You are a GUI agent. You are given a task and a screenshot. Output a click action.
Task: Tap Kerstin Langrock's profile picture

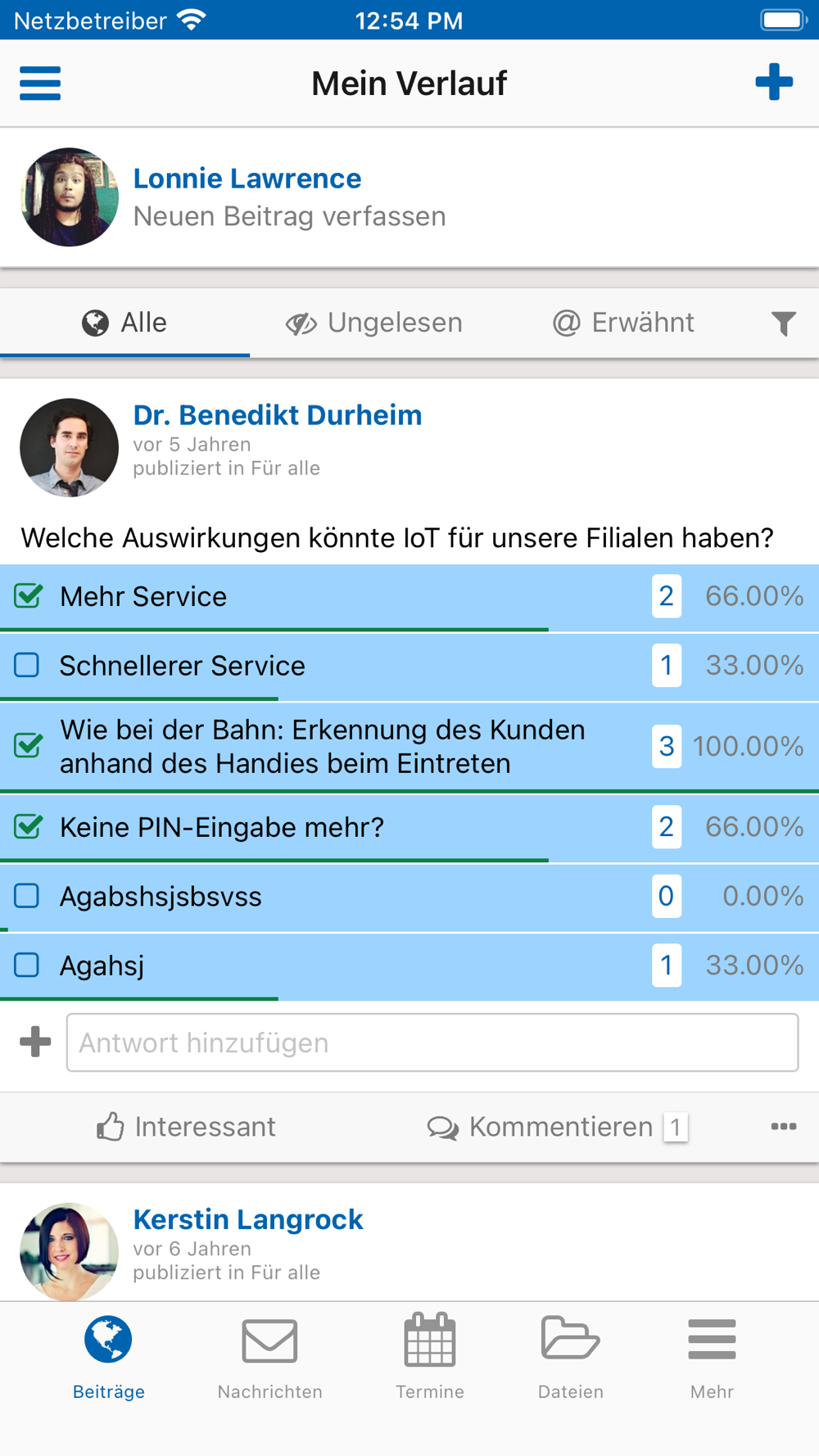pyautogui.click(x=70, y=1251)
